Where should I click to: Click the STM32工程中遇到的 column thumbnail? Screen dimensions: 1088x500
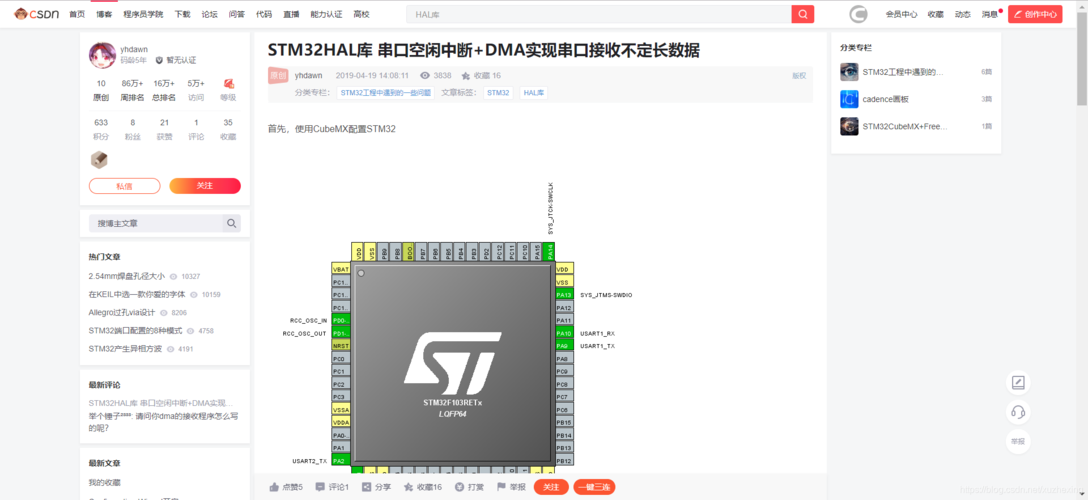tap(849, 71)
